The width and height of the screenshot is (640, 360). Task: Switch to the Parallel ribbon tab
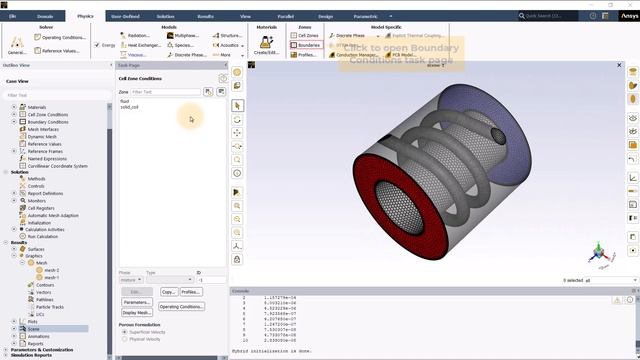click(285, 16)
